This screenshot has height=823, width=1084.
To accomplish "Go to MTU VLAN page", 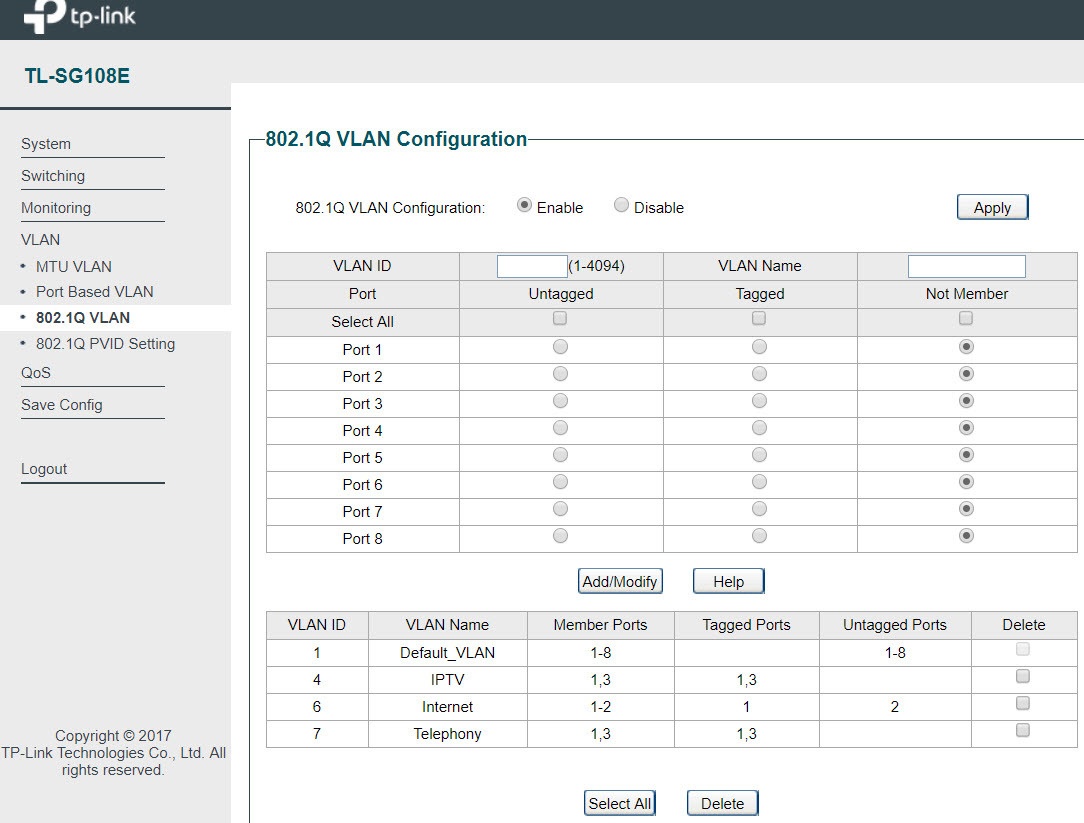I will tap(73, 266).
